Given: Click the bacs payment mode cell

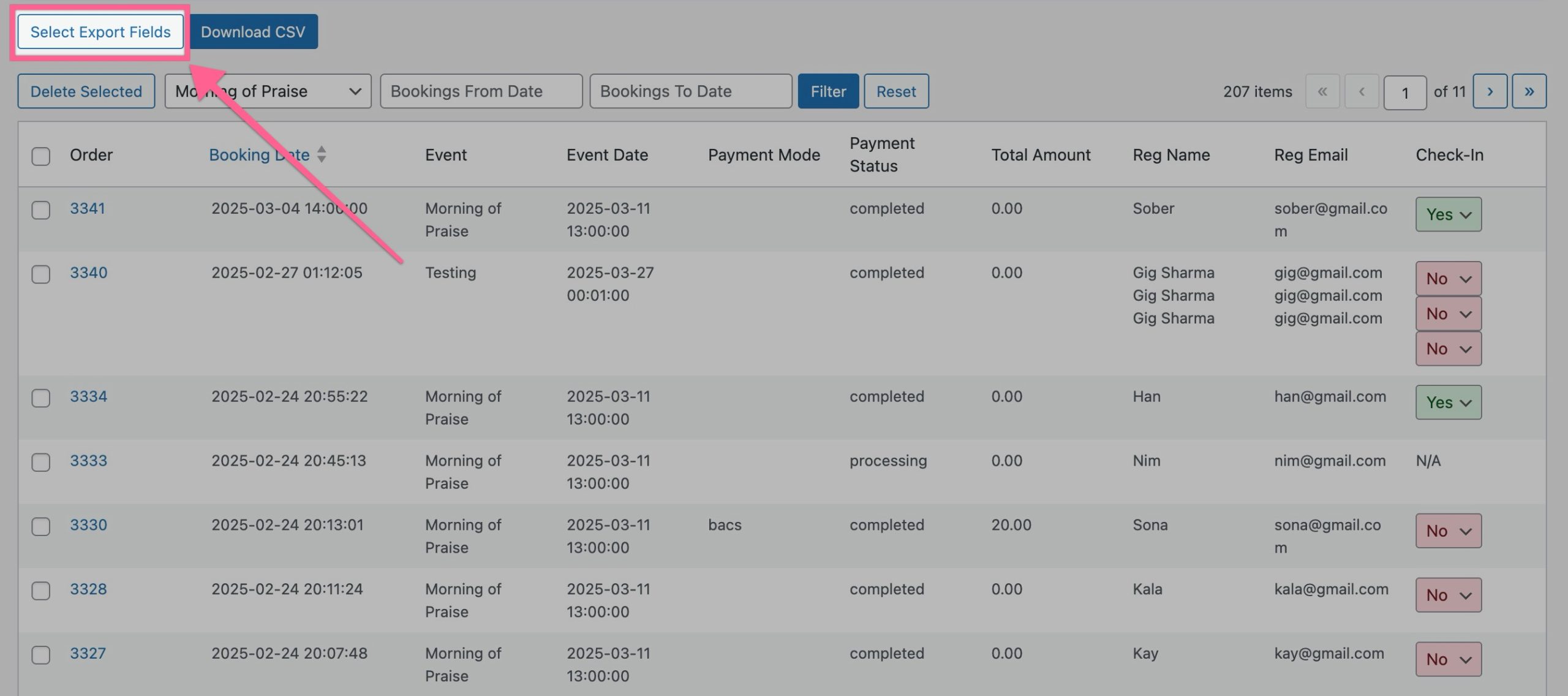Looking at the screenshot, I should [725, 525].
